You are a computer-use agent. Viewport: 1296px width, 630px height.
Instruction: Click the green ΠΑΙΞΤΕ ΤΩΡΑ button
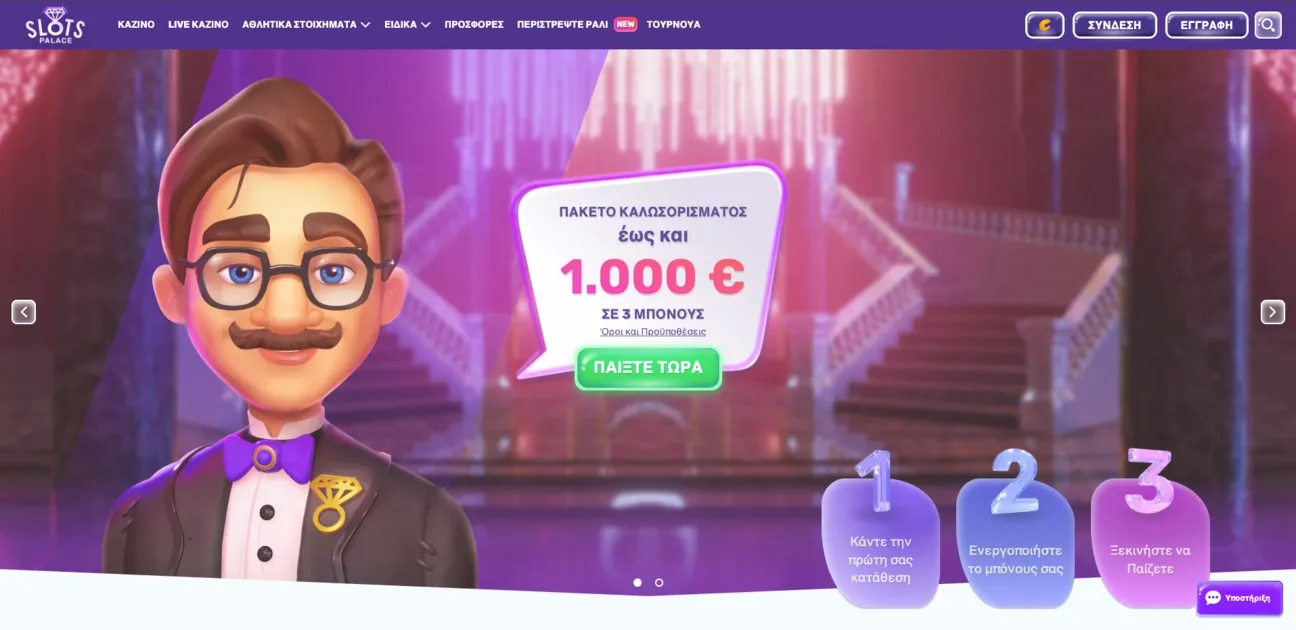tap(648, 368)
